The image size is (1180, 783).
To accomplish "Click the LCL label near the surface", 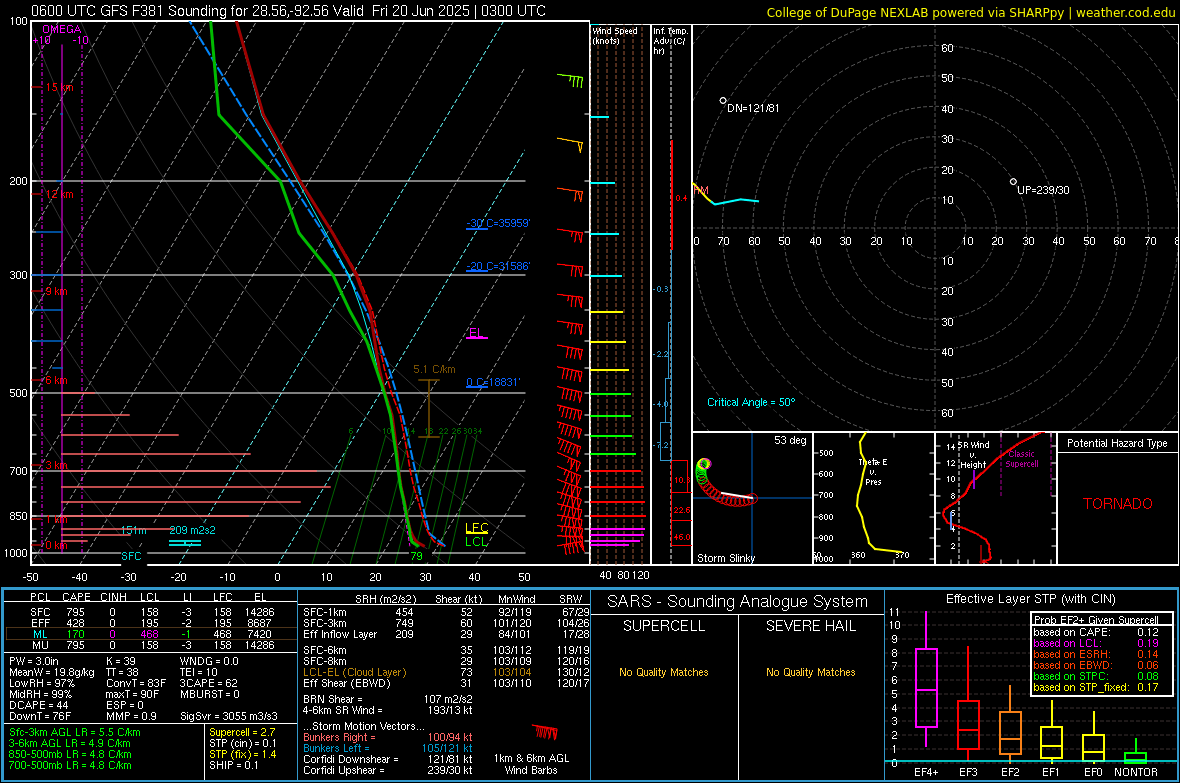I will point(476,541).
